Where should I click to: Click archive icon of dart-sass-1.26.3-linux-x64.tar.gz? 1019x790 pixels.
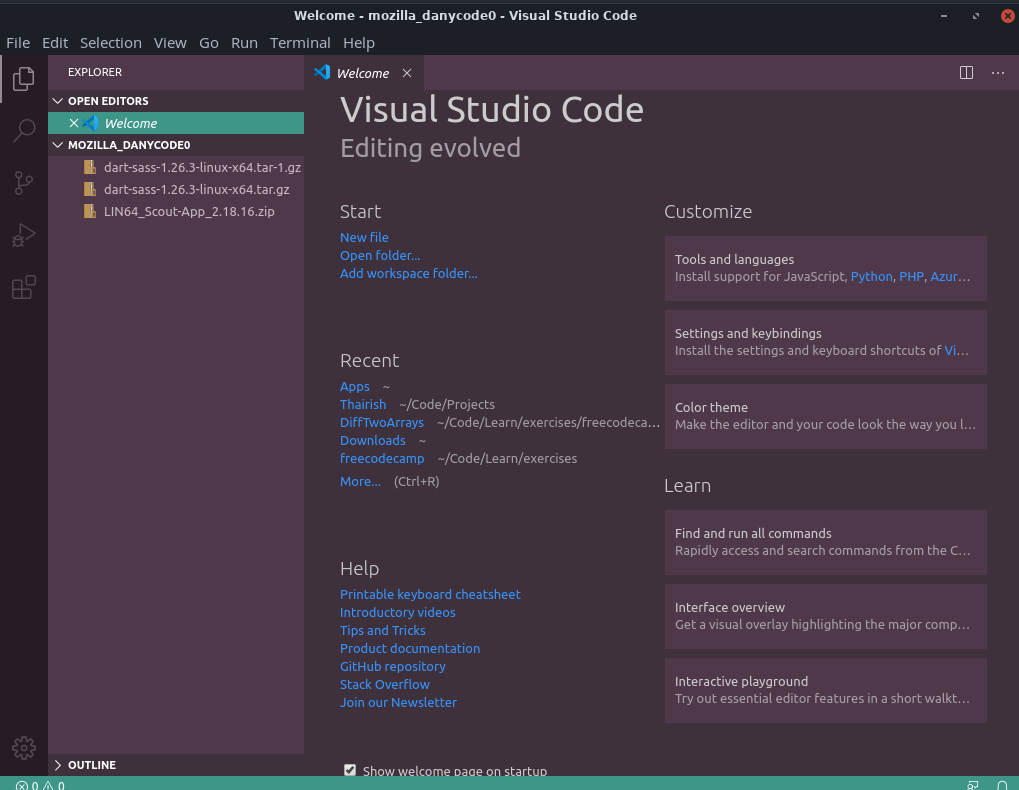click(x=90, y=189)
